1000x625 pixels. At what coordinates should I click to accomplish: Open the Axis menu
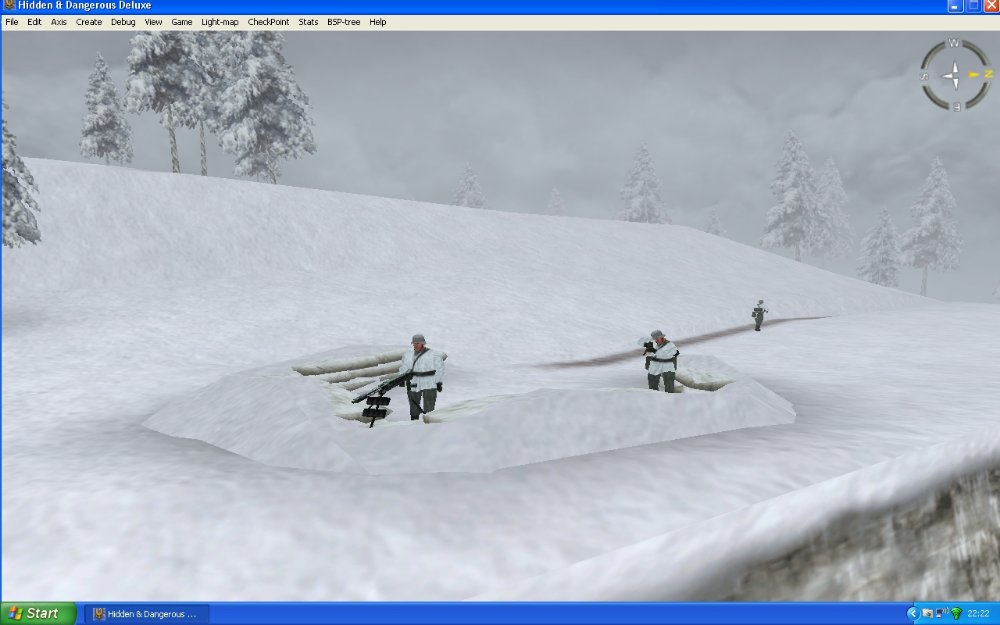pos(59,22)
